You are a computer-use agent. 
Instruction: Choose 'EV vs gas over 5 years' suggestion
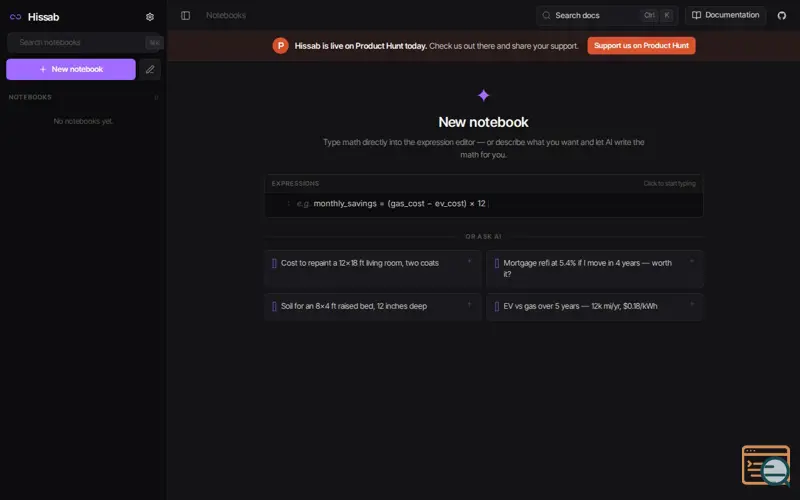point(595,307)
